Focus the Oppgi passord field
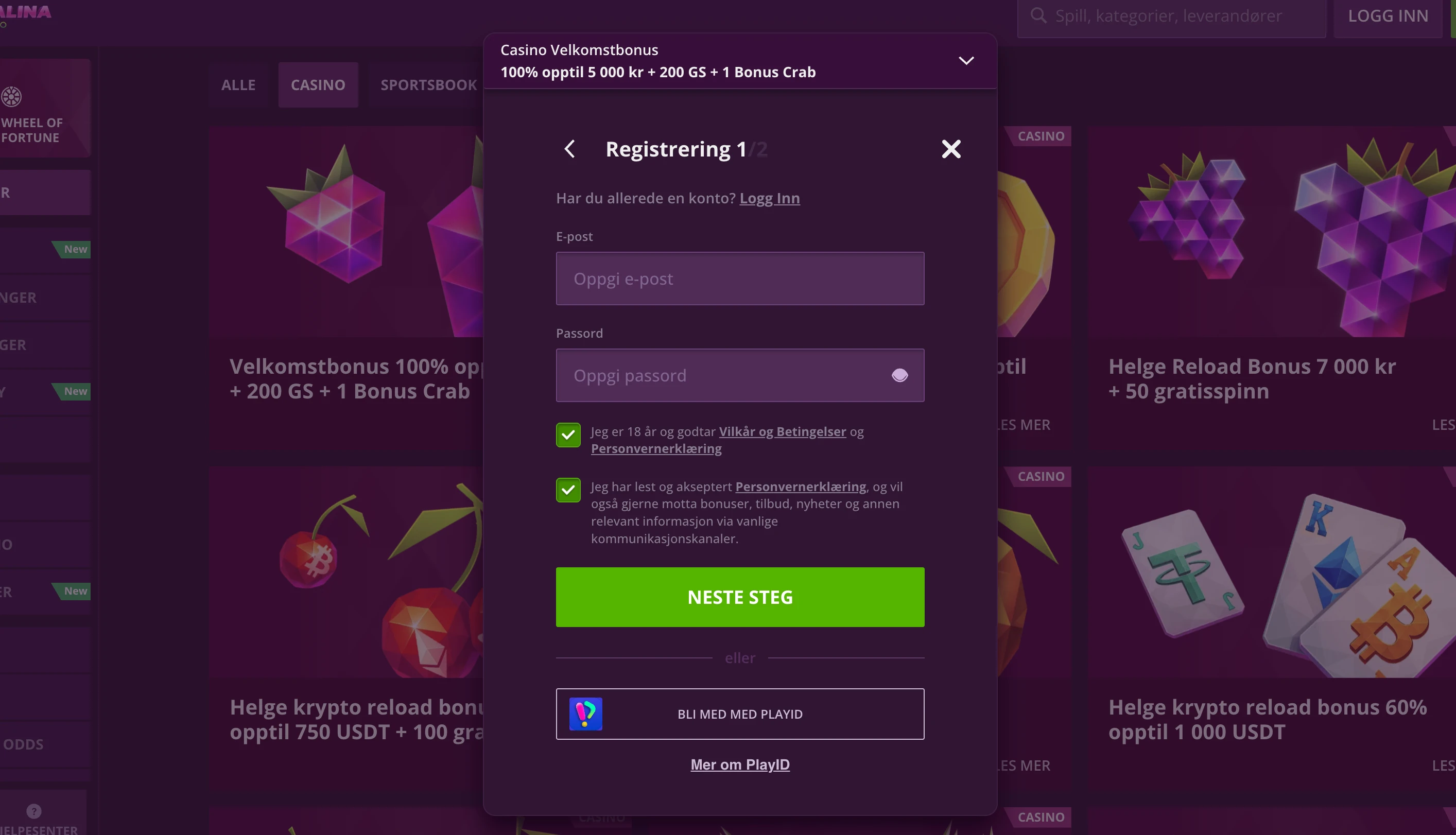 tap(740, 375)
